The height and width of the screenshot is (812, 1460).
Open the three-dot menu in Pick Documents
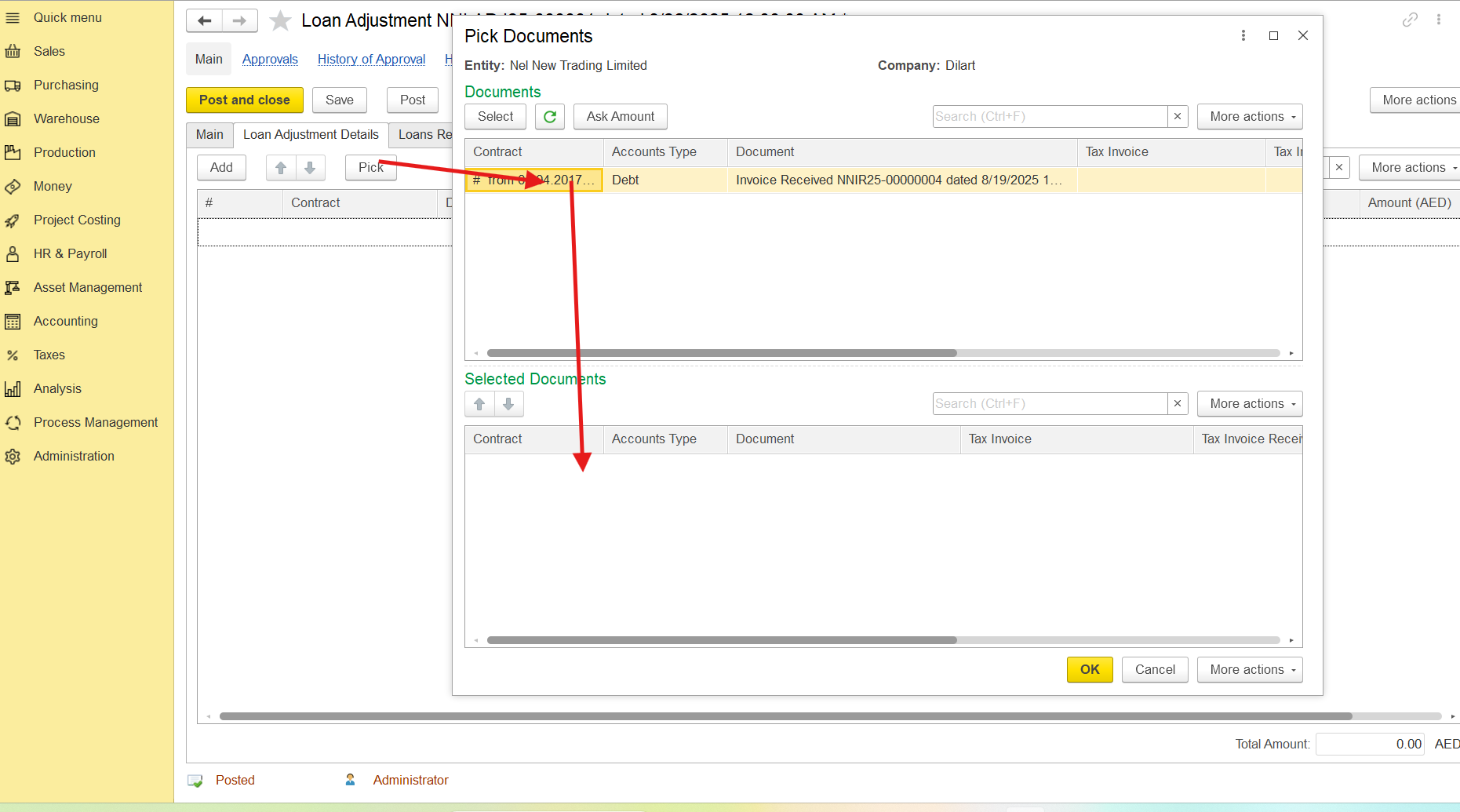coord(1243,36)
